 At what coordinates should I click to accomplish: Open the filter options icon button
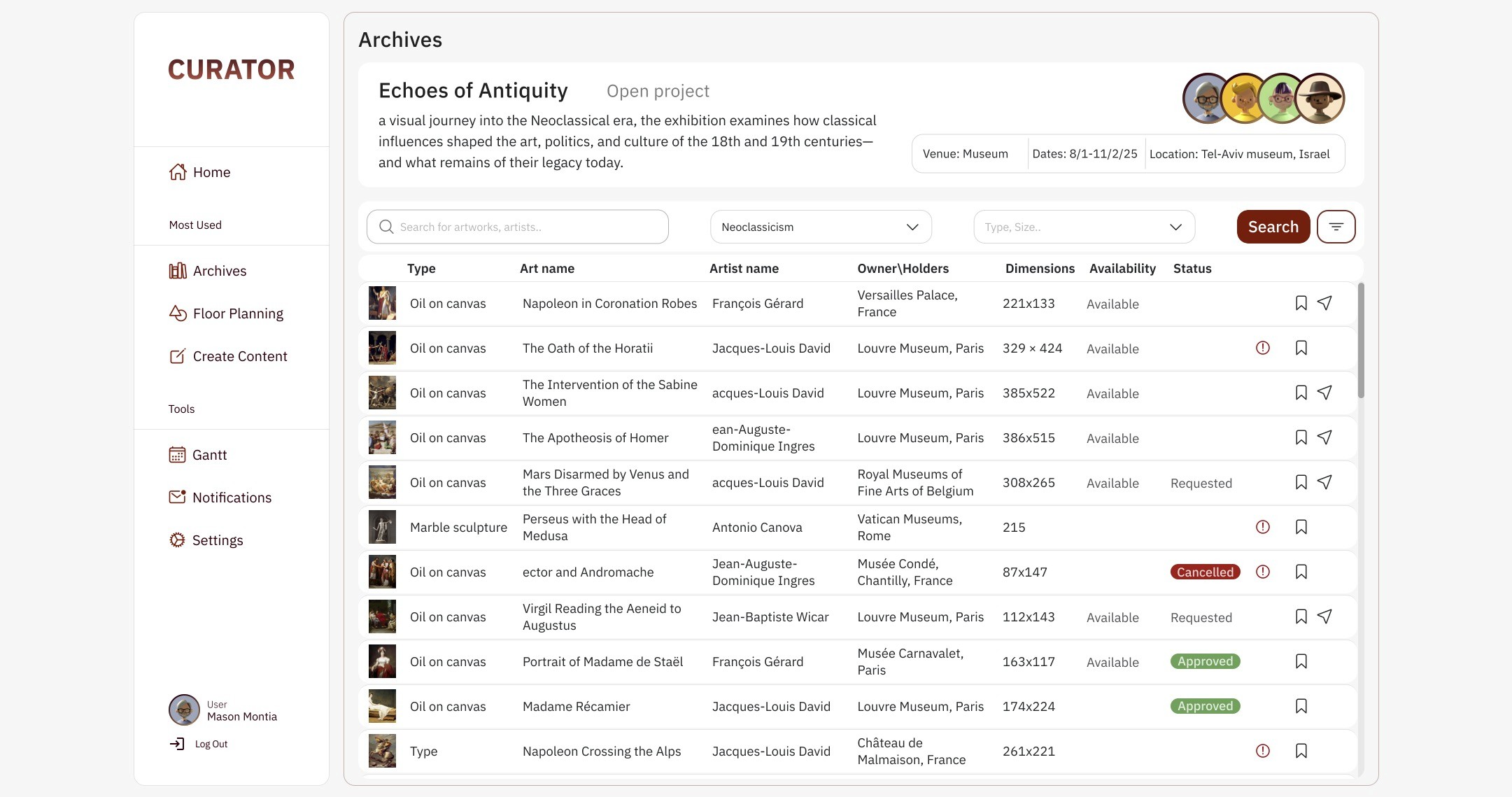click(x=1336, y=227)
